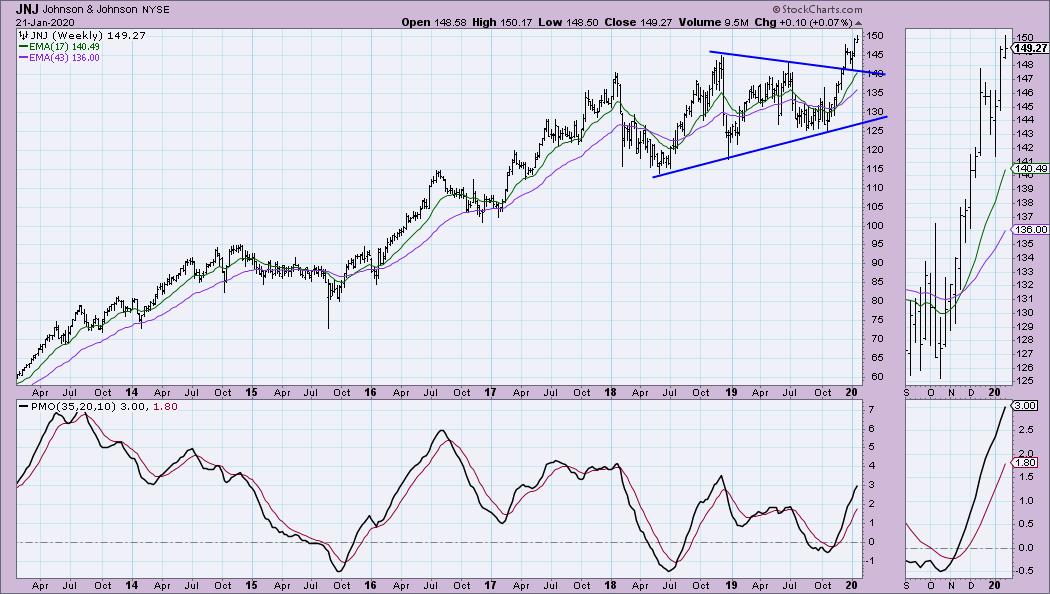
Task: Click year 19 on the PMO panel time axis
Action: click(731, 585)
